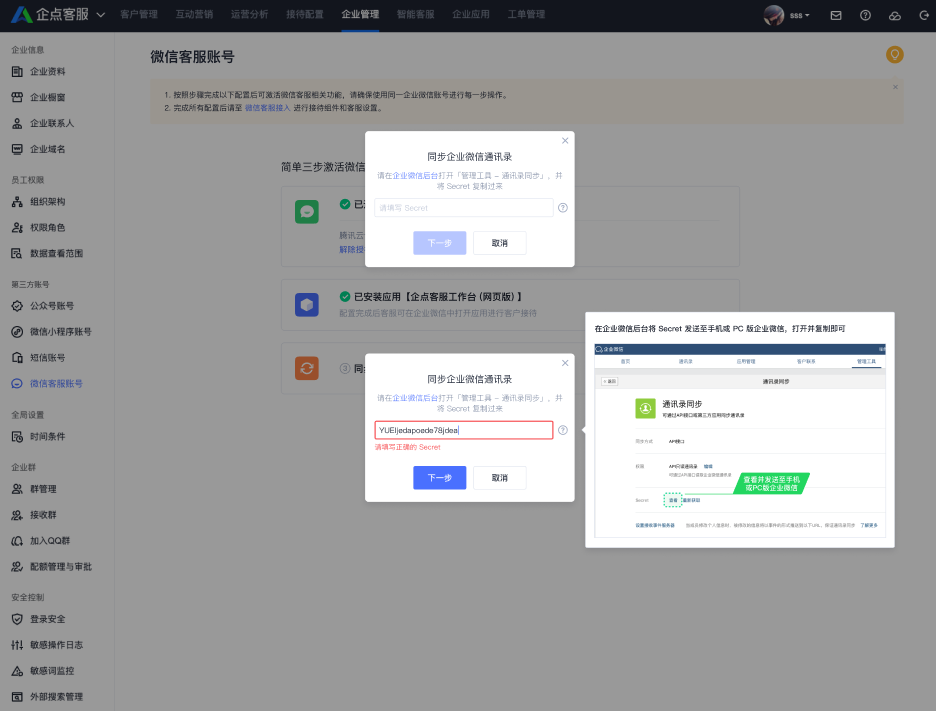936x711 pixels.
Task: Select 短信账号 in sidebar
Action: coord(48,358)
